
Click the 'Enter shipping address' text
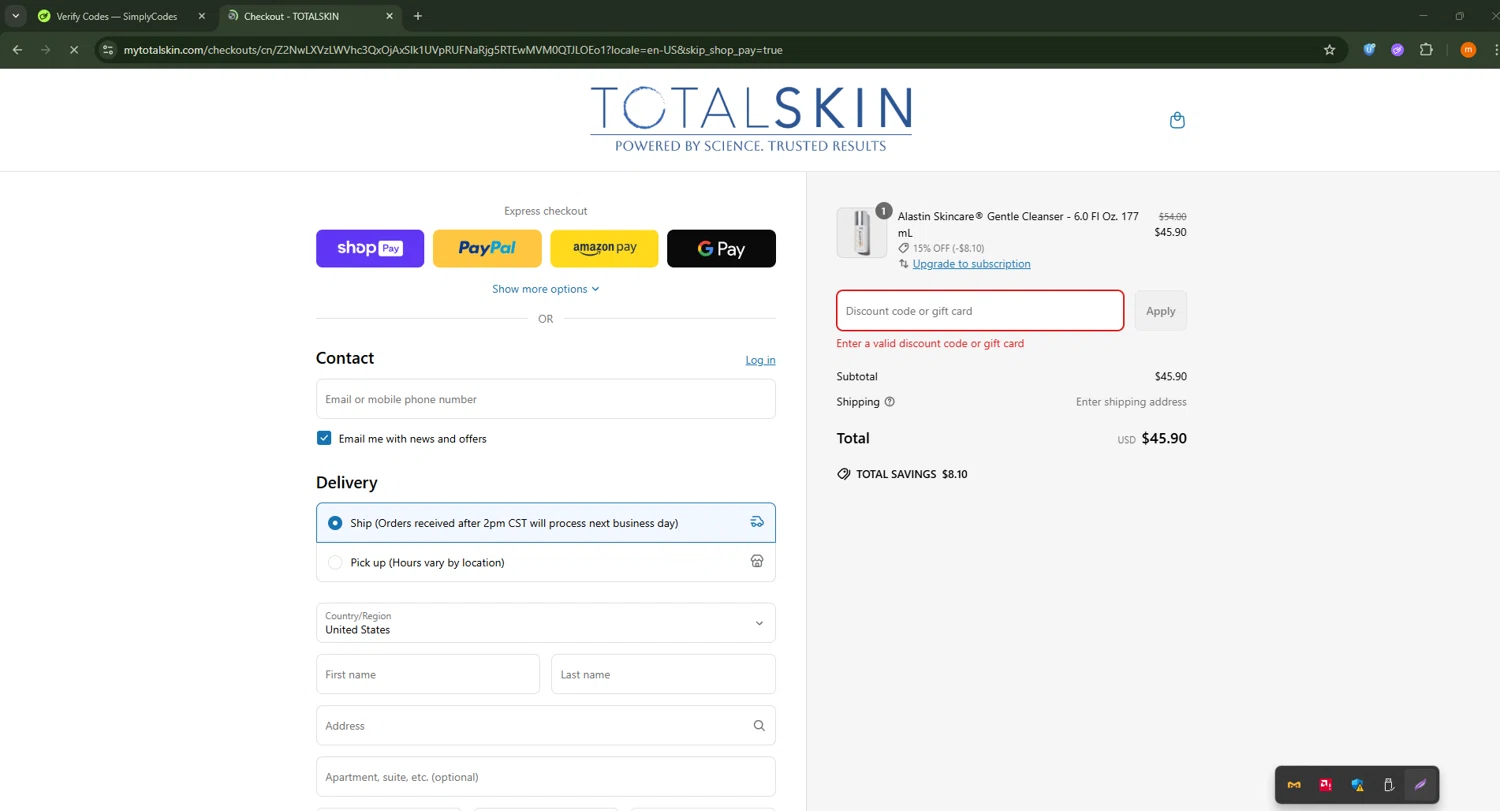point(1131,402)
